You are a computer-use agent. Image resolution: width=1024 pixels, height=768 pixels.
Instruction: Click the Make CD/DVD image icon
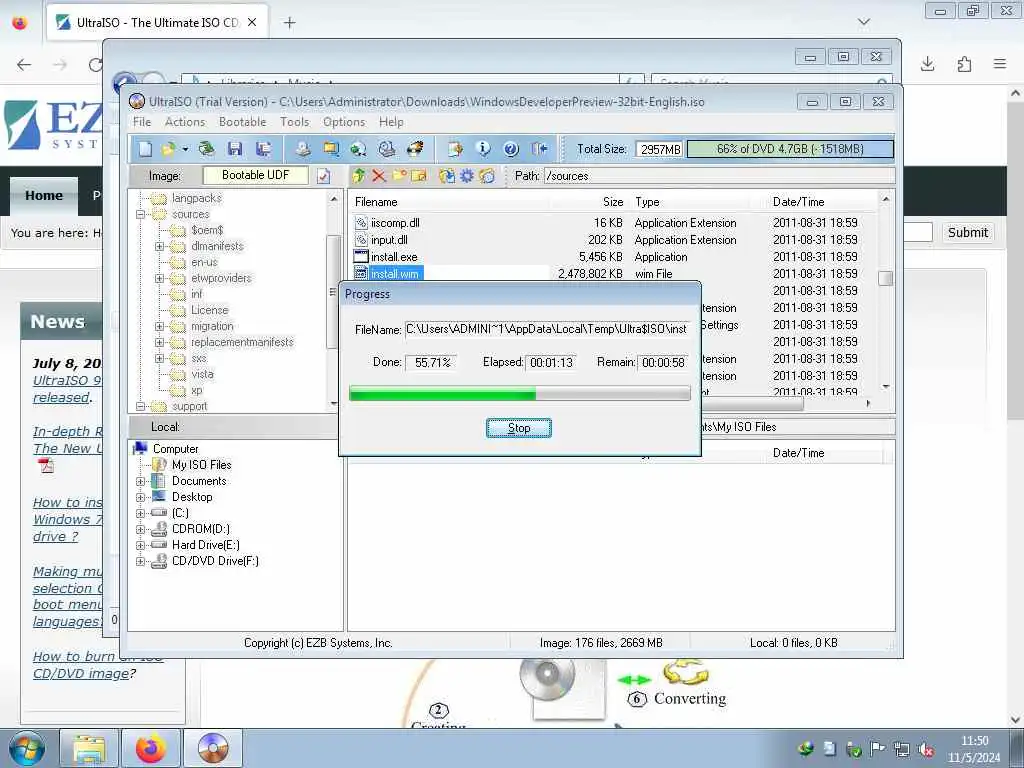point(302,149)
